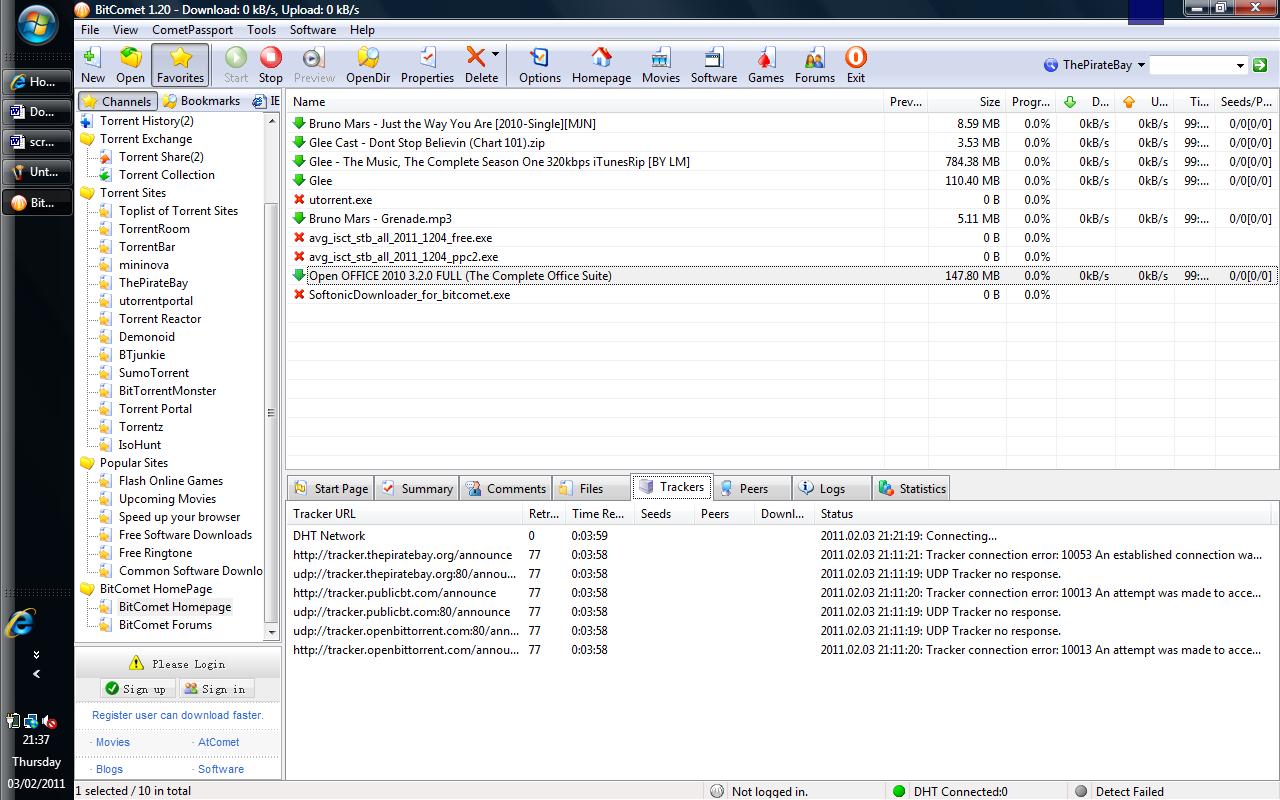Image resolution: width=1280 pixels, height=800 pixels.
Task: Open the CometPassport menu
Action: 193,30
